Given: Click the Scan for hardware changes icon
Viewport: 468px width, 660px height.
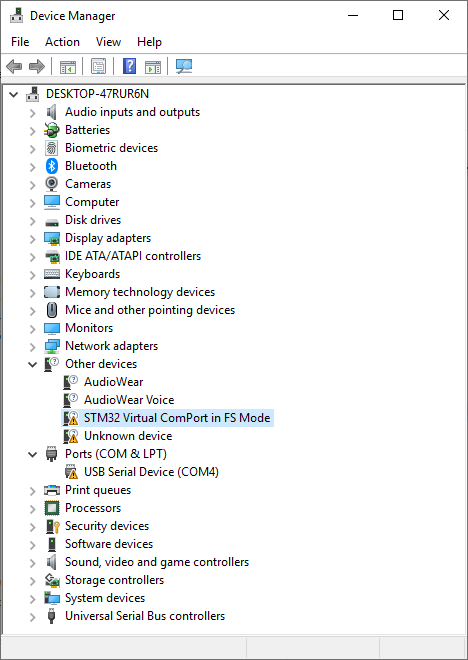Looking at the screenshot, I should (x=184, y=66).
